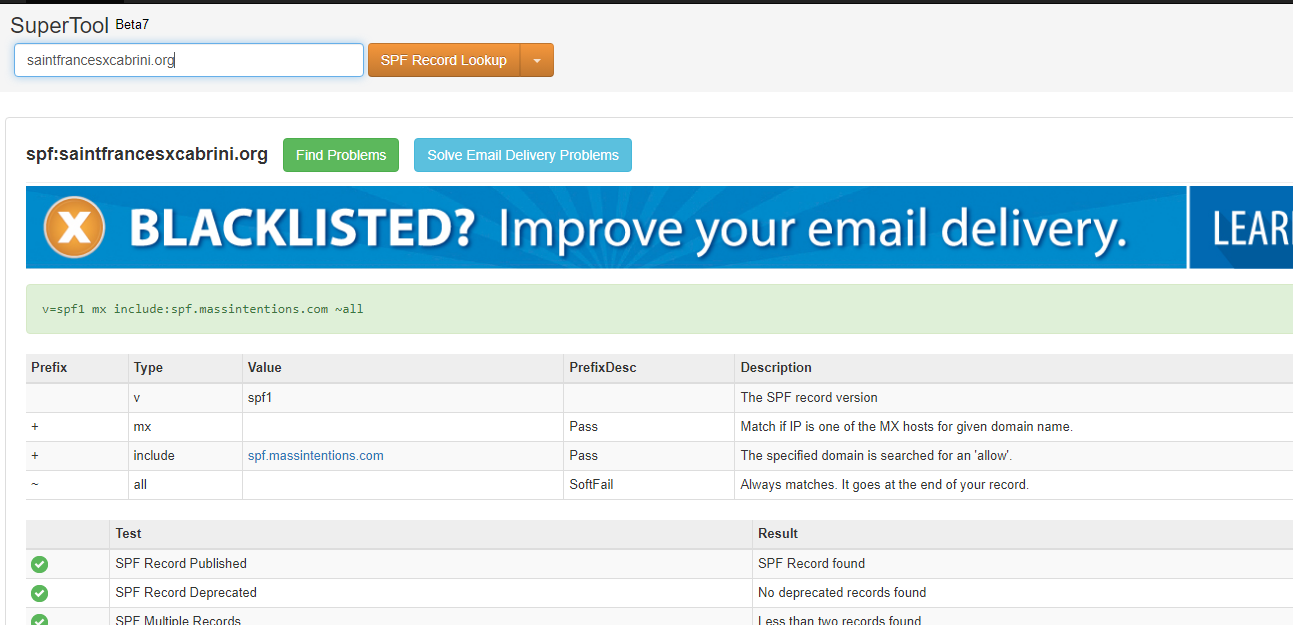1293x625 pixels.
Task: Click the Test column header
Action: pos(127,534)
